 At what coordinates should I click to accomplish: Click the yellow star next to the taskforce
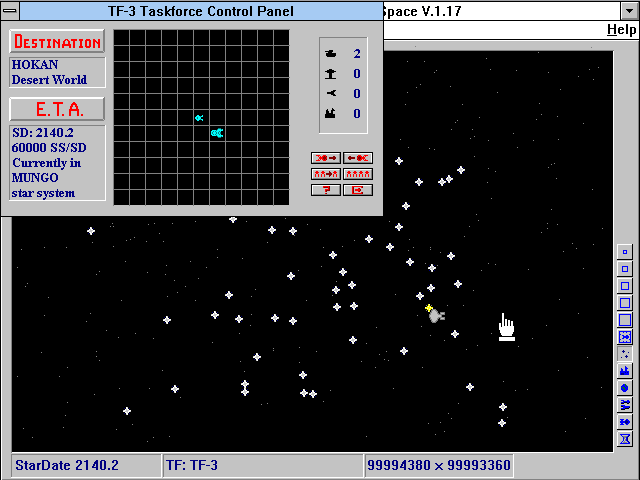click(x=429, y=308)
